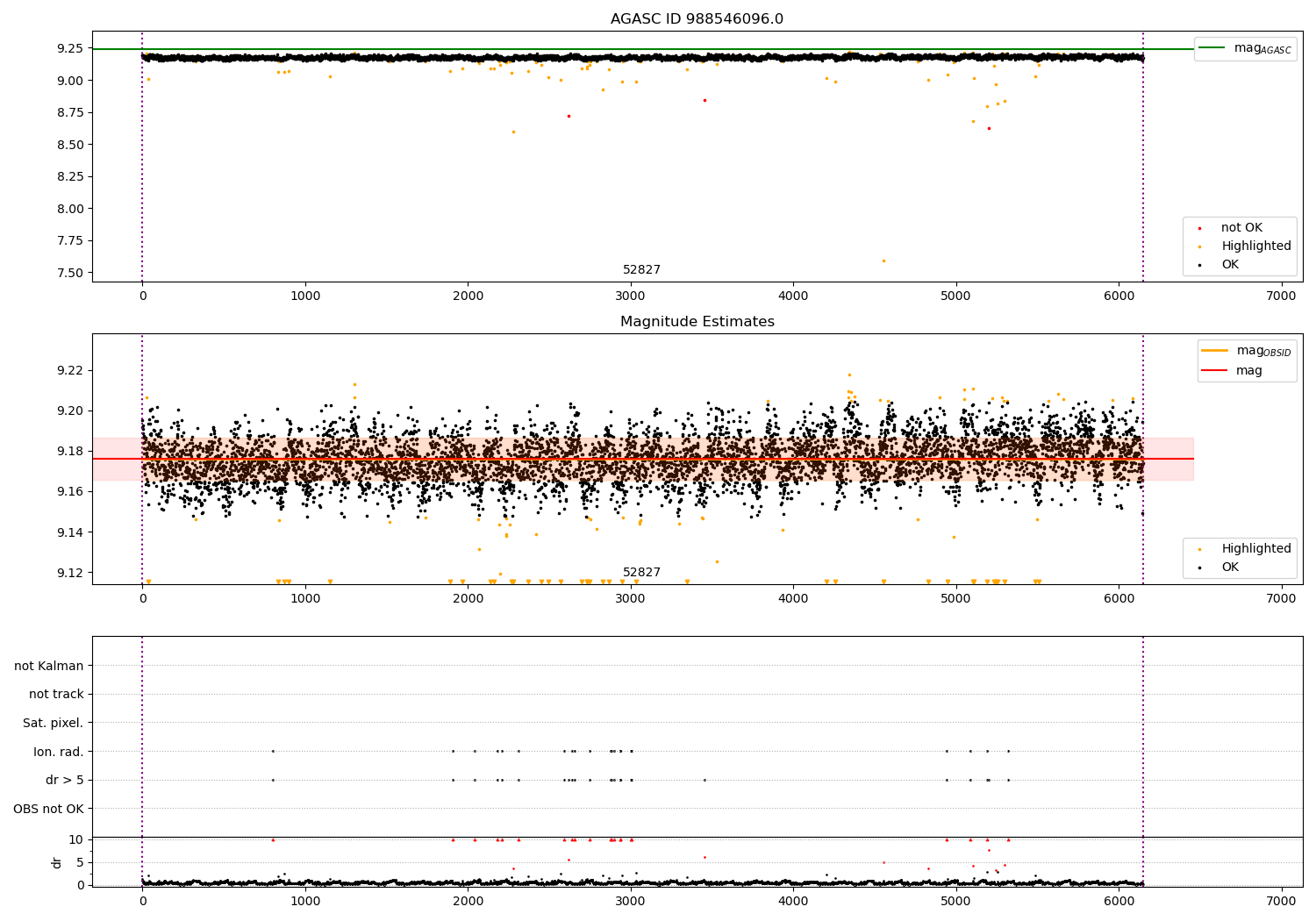1316x921 pixels.
Task: Click the 'not Kalman' row label
Action: point(49,666)
